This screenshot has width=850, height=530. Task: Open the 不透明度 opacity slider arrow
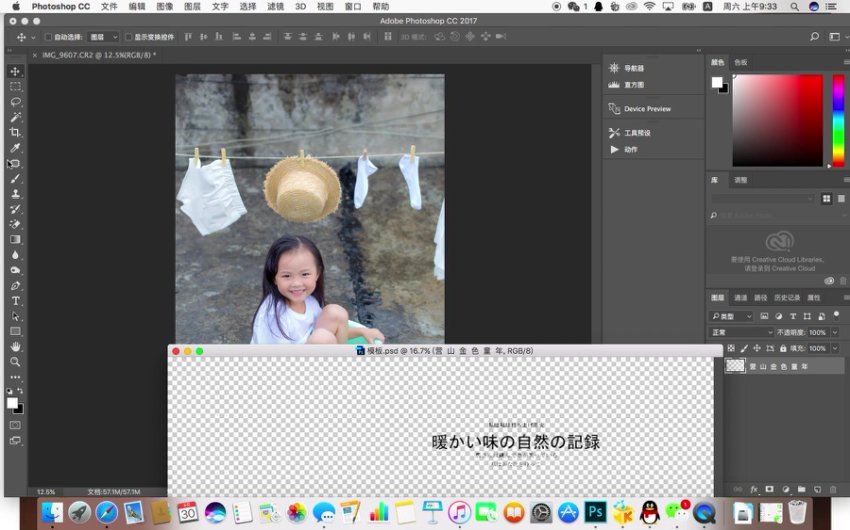click(835, 332)
